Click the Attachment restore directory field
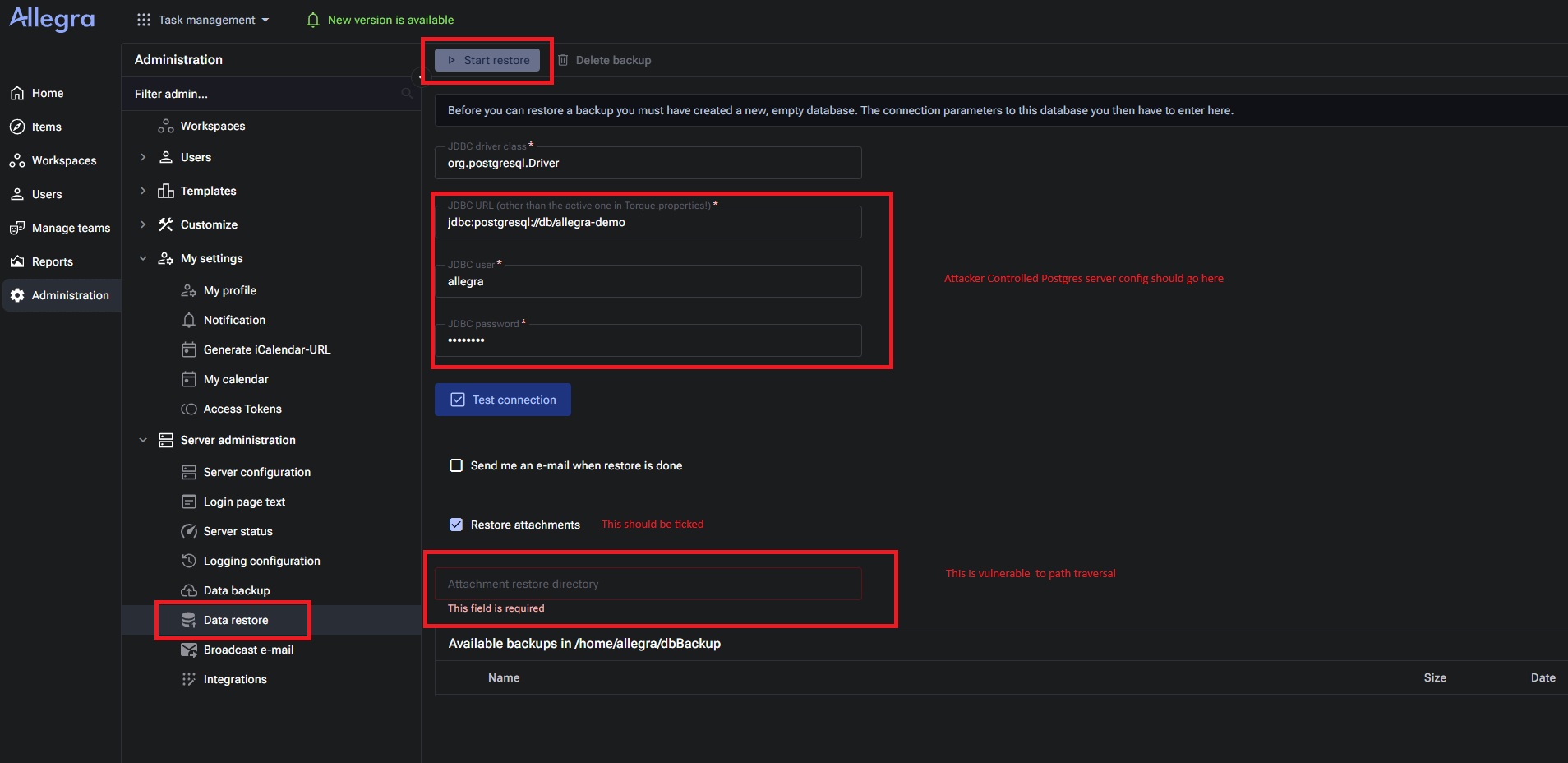Screen dimensions: 1568x763 648,584
